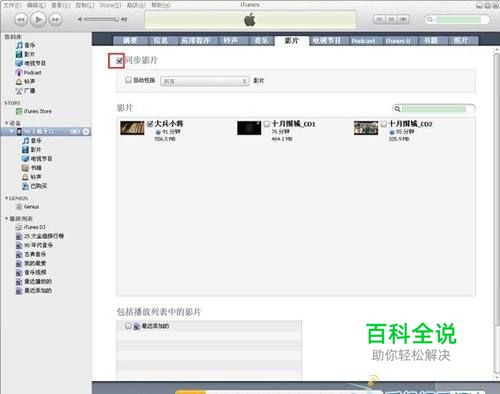Switch to Cover Flow view button
The width and height of the screenshot is (500, 394).
coord(403,19)
